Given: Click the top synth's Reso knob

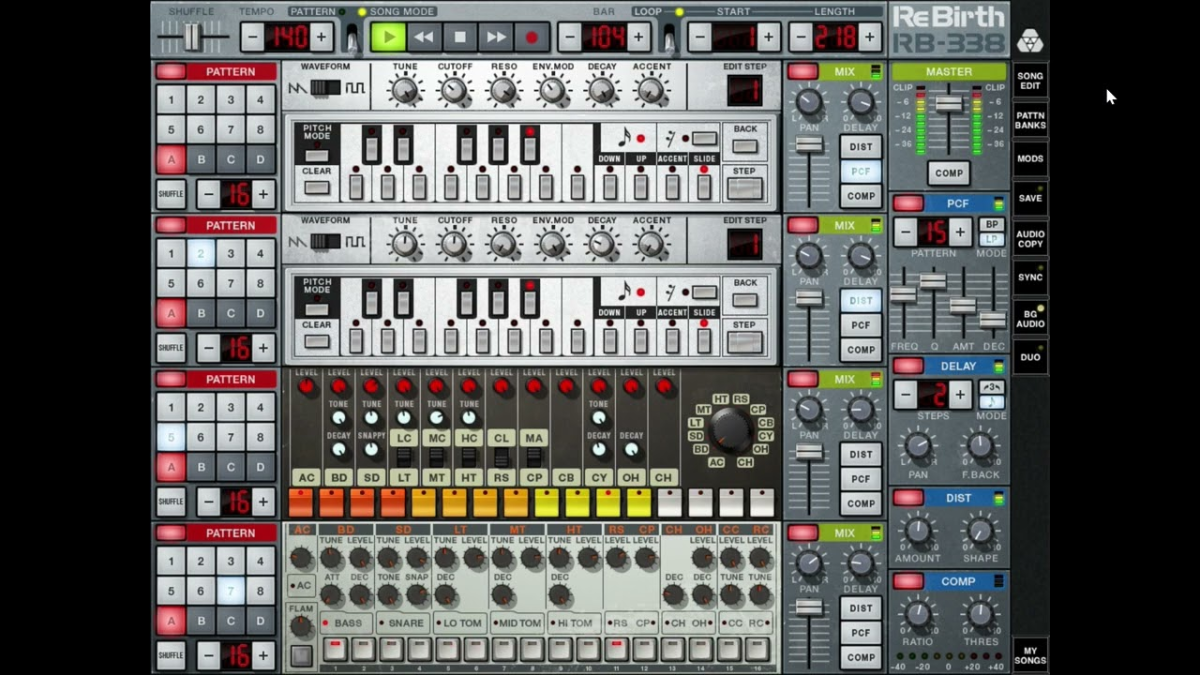Looking at the screenshot, I should (503, 91).
